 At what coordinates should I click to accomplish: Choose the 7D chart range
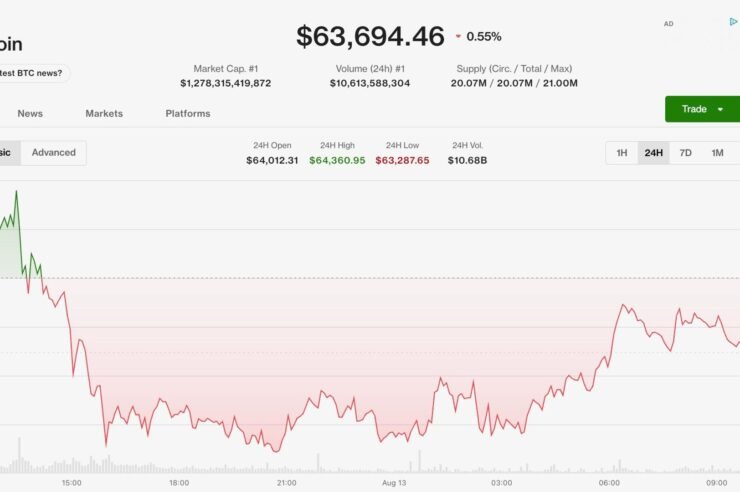[685, 153]
